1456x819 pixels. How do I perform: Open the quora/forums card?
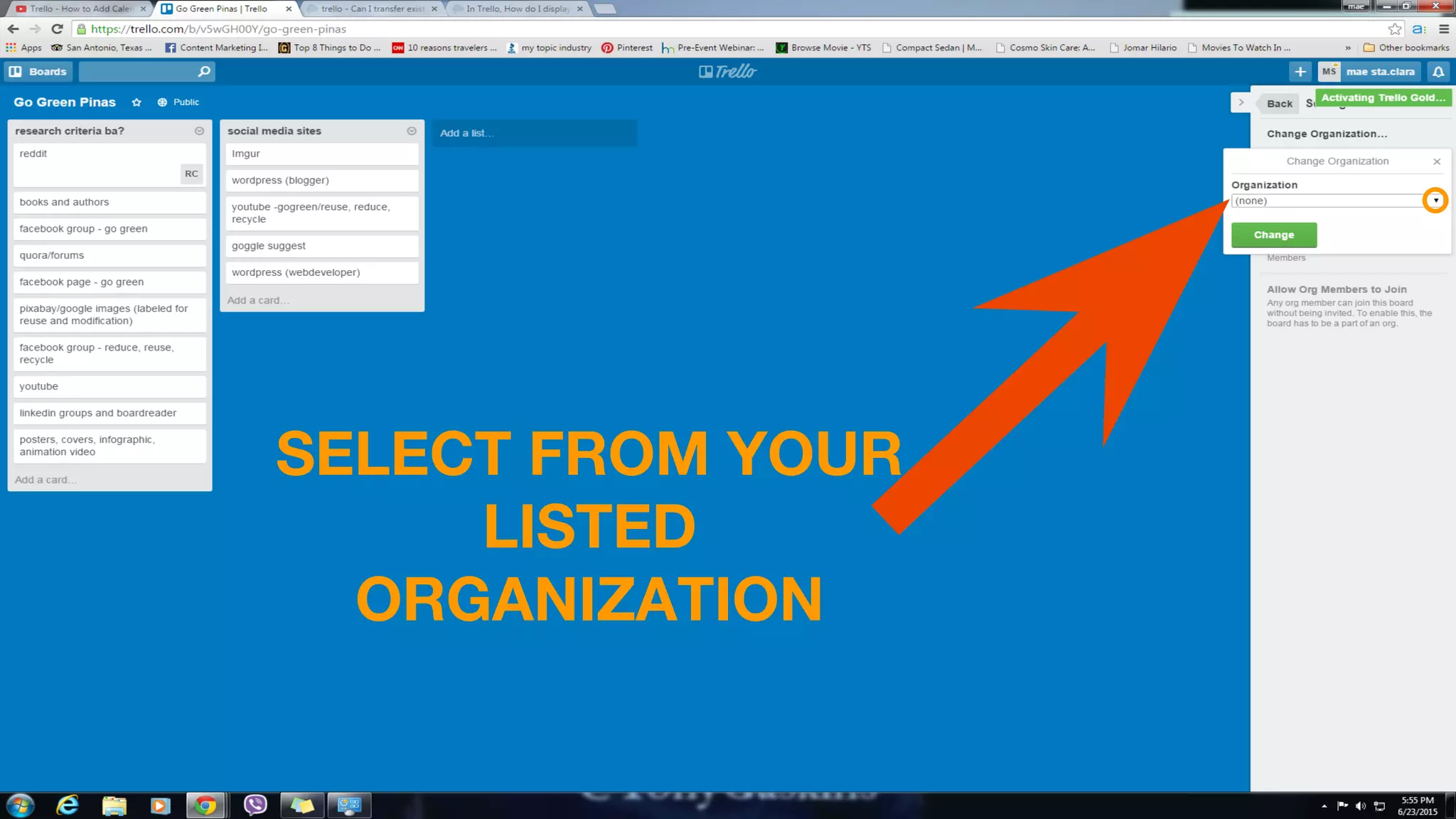(x=109, y=255)
